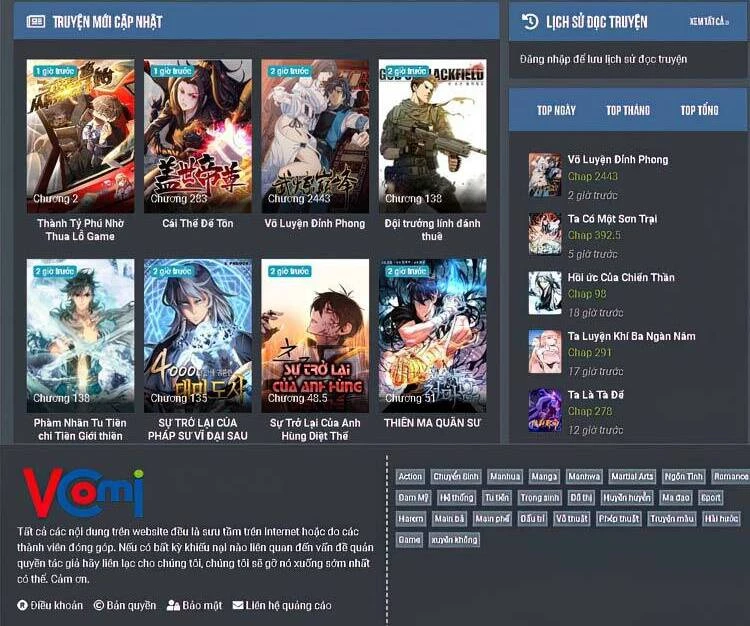The height and width of the screenshot is (626, 750).
Task: Click the VComi logo
Action: tap(83, 493)
